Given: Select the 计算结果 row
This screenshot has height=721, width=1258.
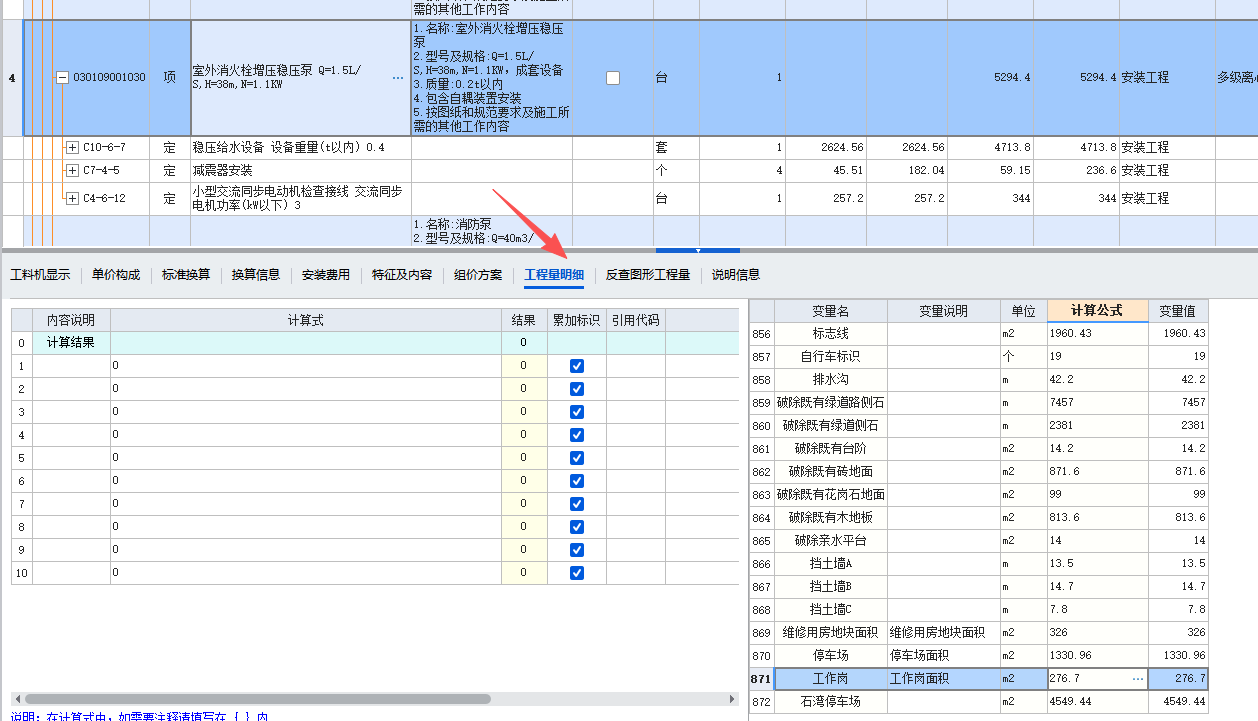Looking at the screenshot, I should [374, 343].
